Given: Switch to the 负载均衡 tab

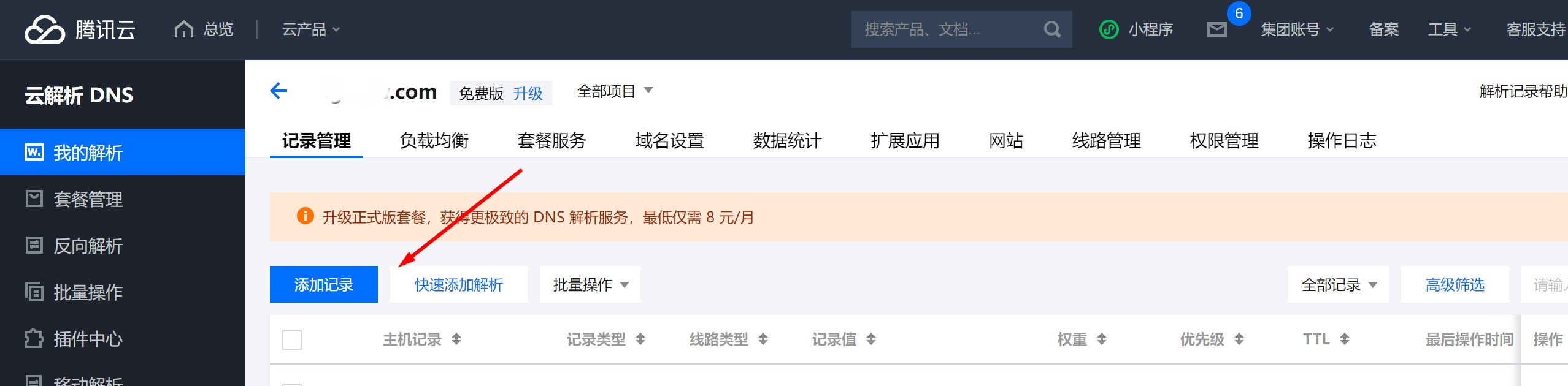Looking at the screenshot, I should coord(434,141).
